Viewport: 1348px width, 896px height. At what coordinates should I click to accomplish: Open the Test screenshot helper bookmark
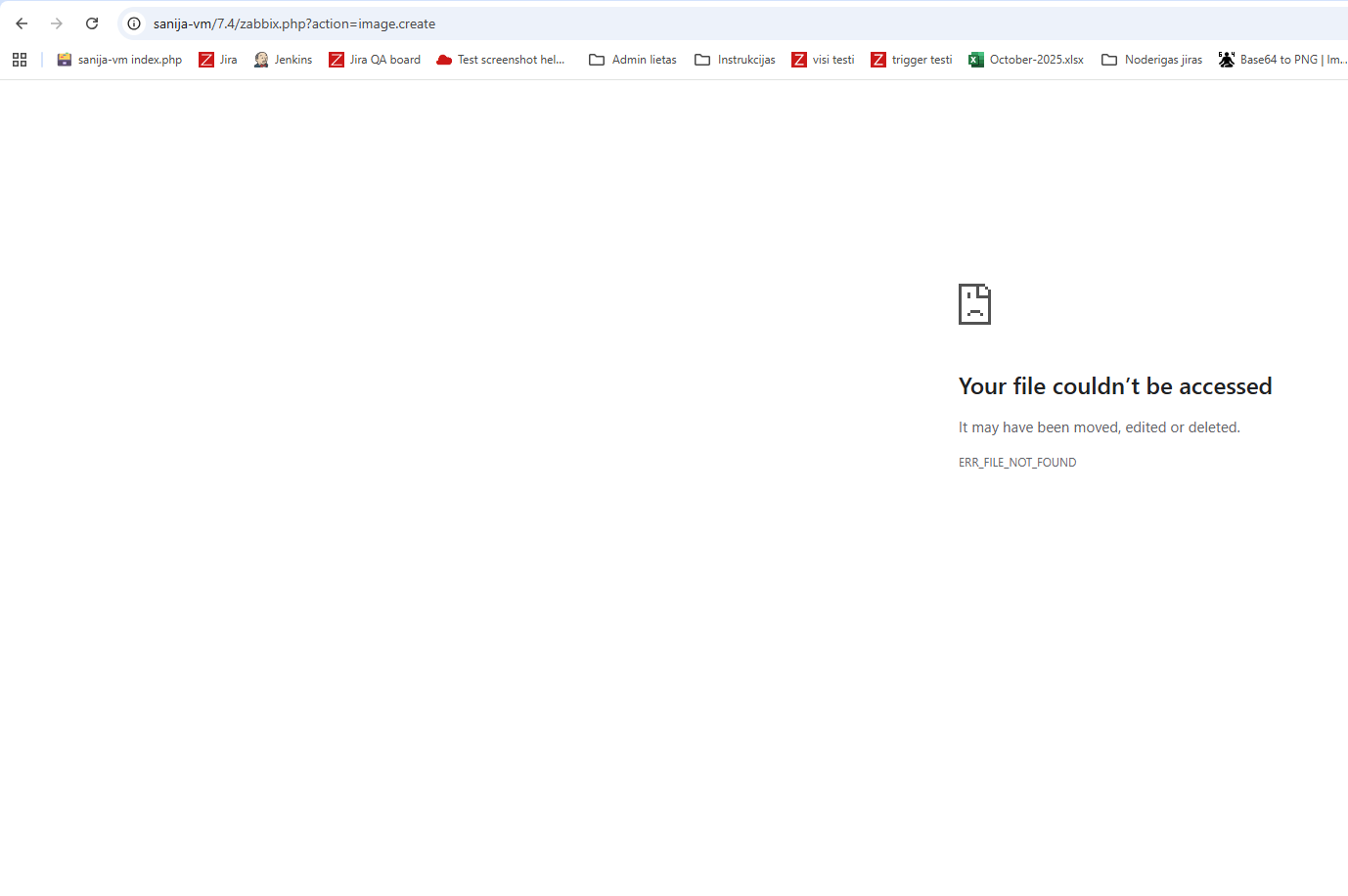tap(501, 60)
